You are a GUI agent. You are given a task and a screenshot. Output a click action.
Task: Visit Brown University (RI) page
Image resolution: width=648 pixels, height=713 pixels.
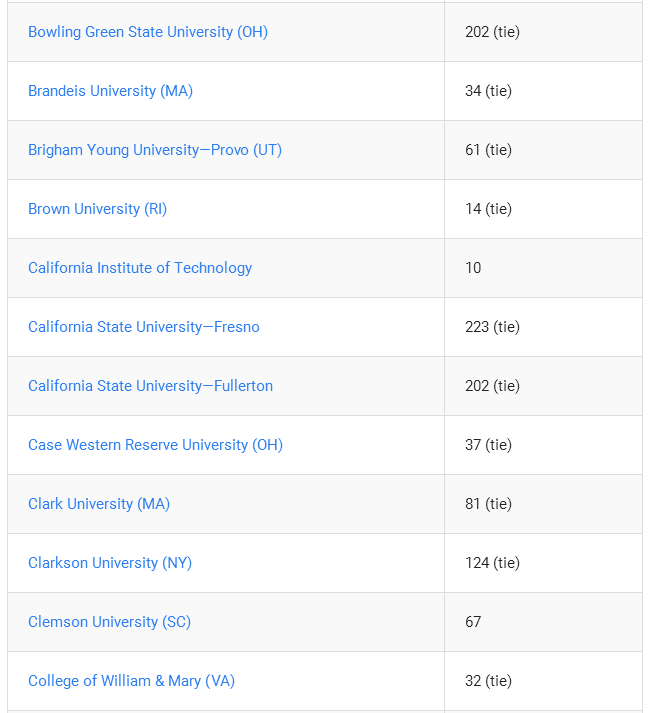[x=97, y=209]
